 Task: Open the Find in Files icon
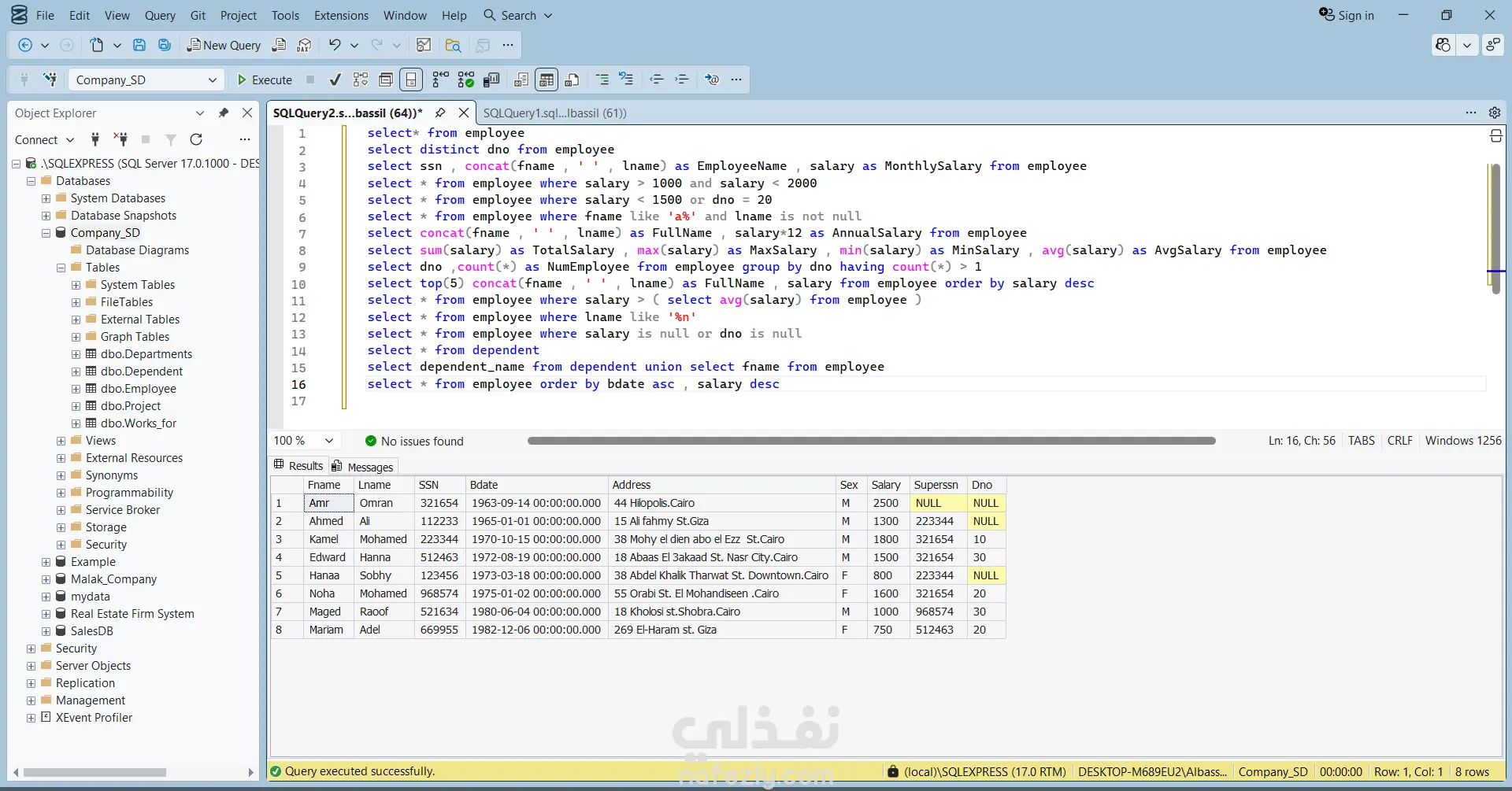point(453,46)
